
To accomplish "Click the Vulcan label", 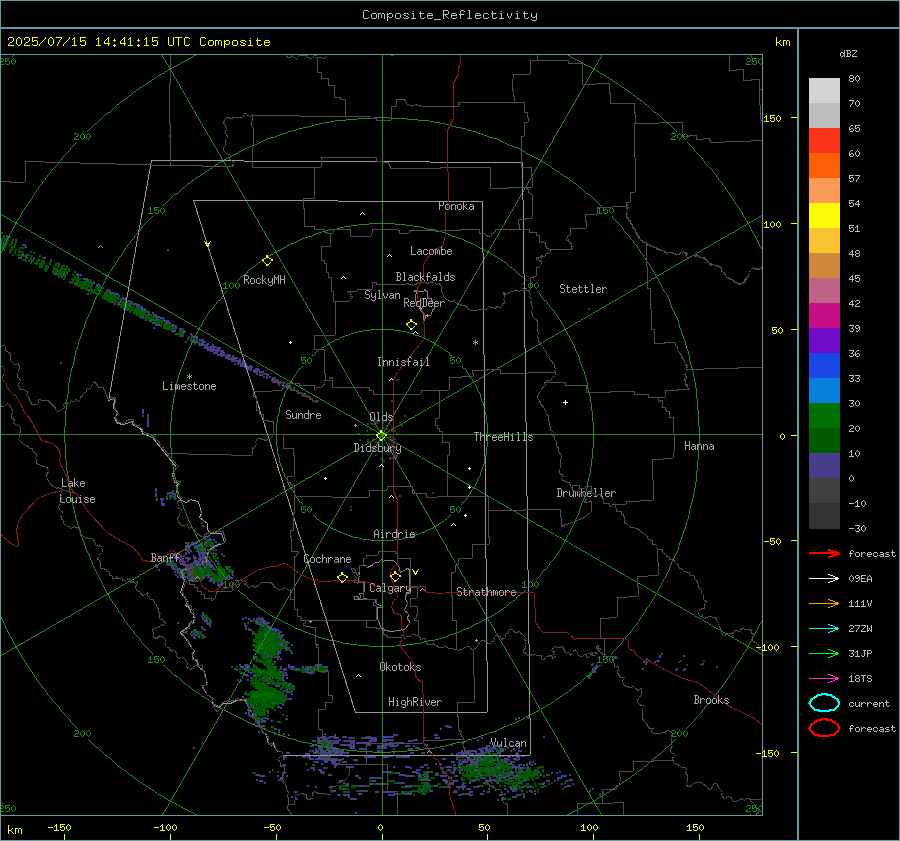I will 508,743.
